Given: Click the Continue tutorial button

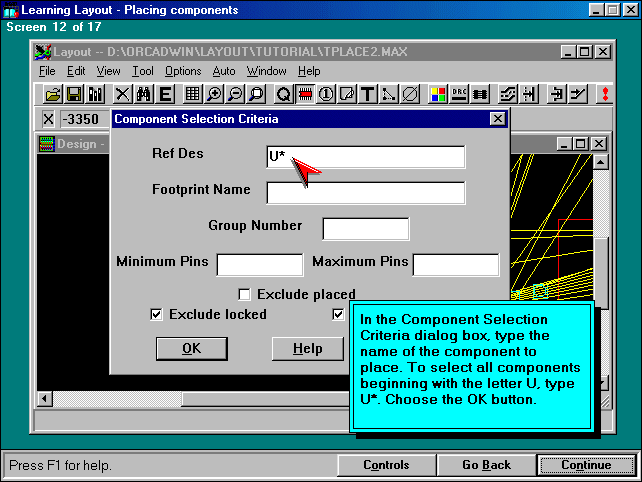Looking at the screenshot, I should point(586,465).
